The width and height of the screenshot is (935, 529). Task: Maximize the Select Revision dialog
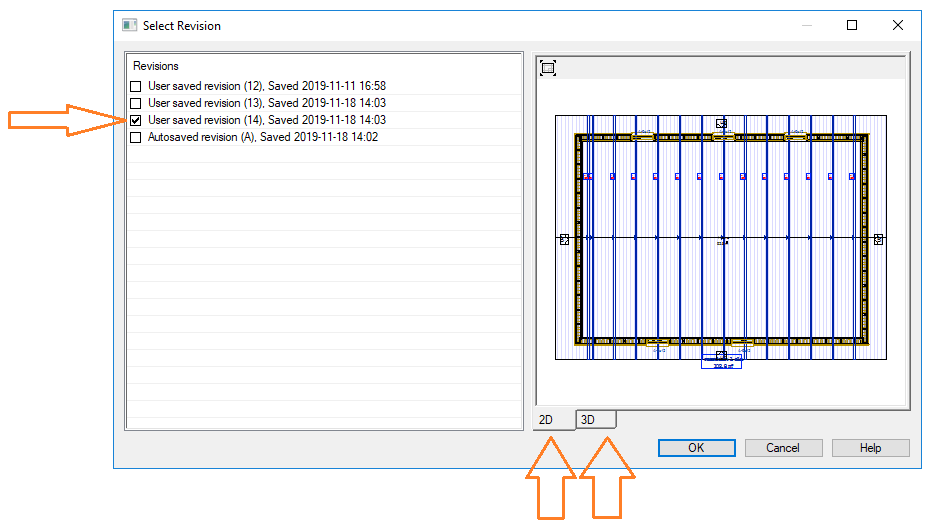coord(852,25)
